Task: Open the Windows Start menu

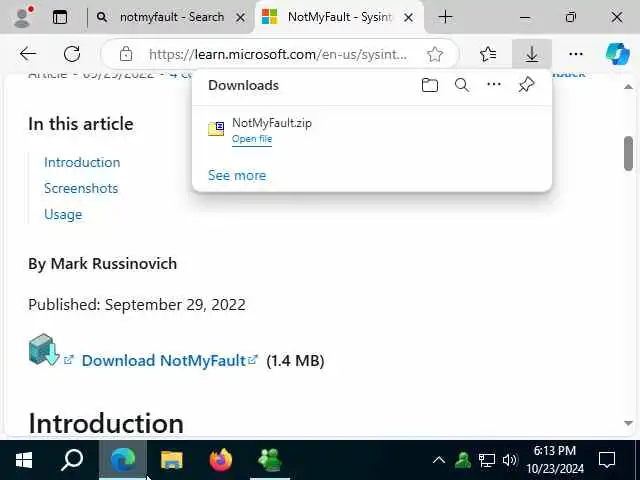Action: [24, 460]
